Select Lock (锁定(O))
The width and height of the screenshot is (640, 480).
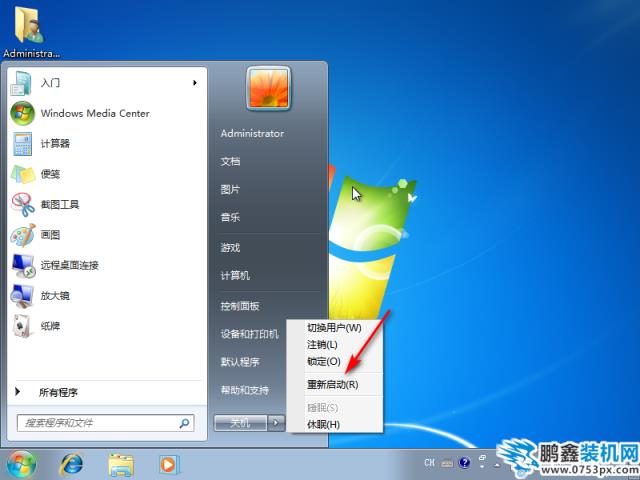(335, 362)
